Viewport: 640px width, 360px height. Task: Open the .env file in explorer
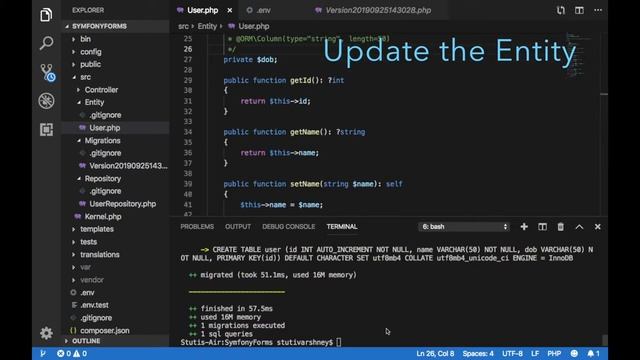pyautogui.click(x=115, y=293)
